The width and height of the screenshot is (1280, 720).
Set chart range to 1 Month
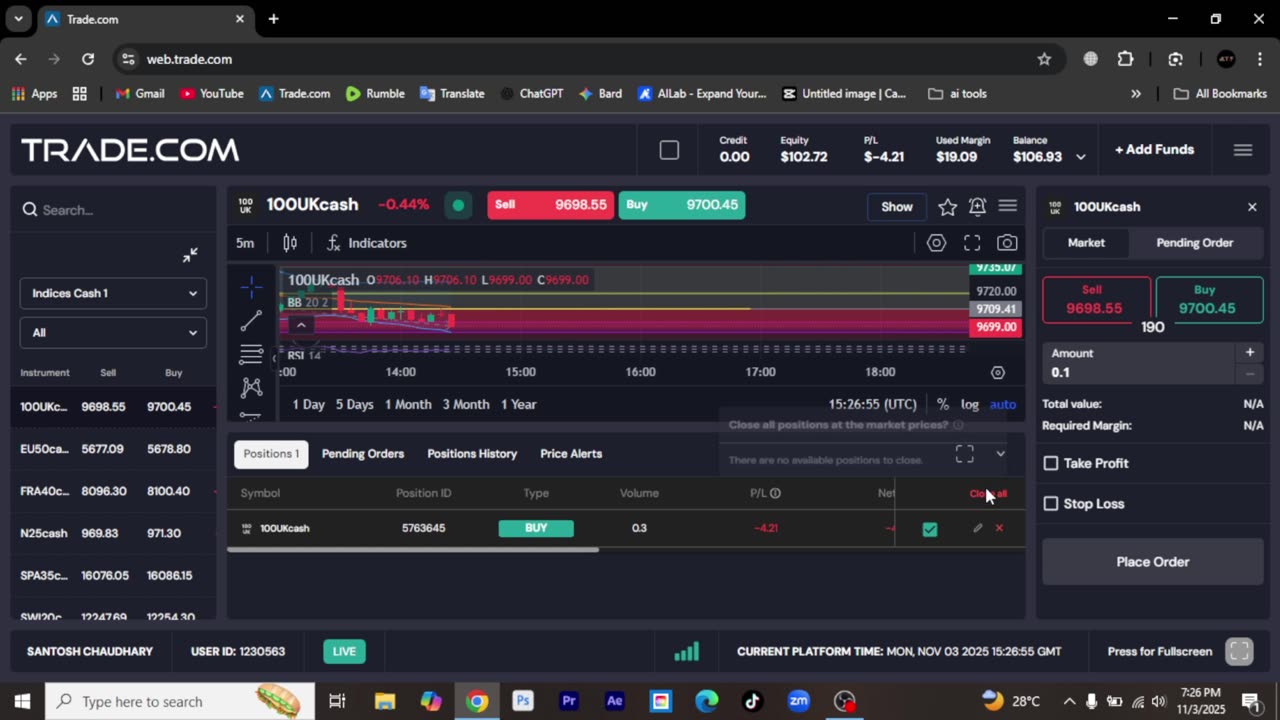408,404
